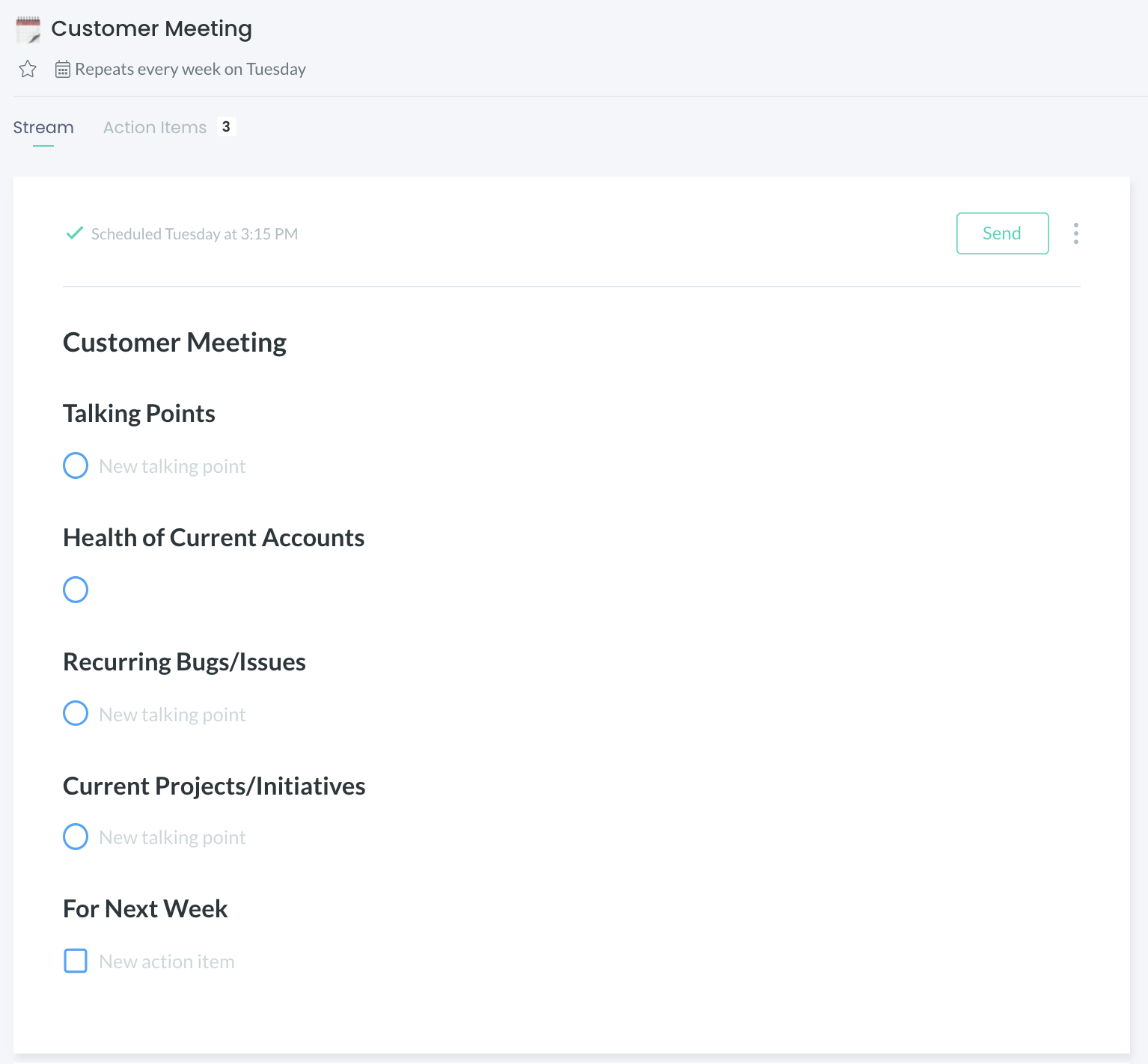Image resolution: width=1148 pixels, height=1064 pixels.
Task: Click the green scheduled checkmark icon
Action: [x=74, y=233]
